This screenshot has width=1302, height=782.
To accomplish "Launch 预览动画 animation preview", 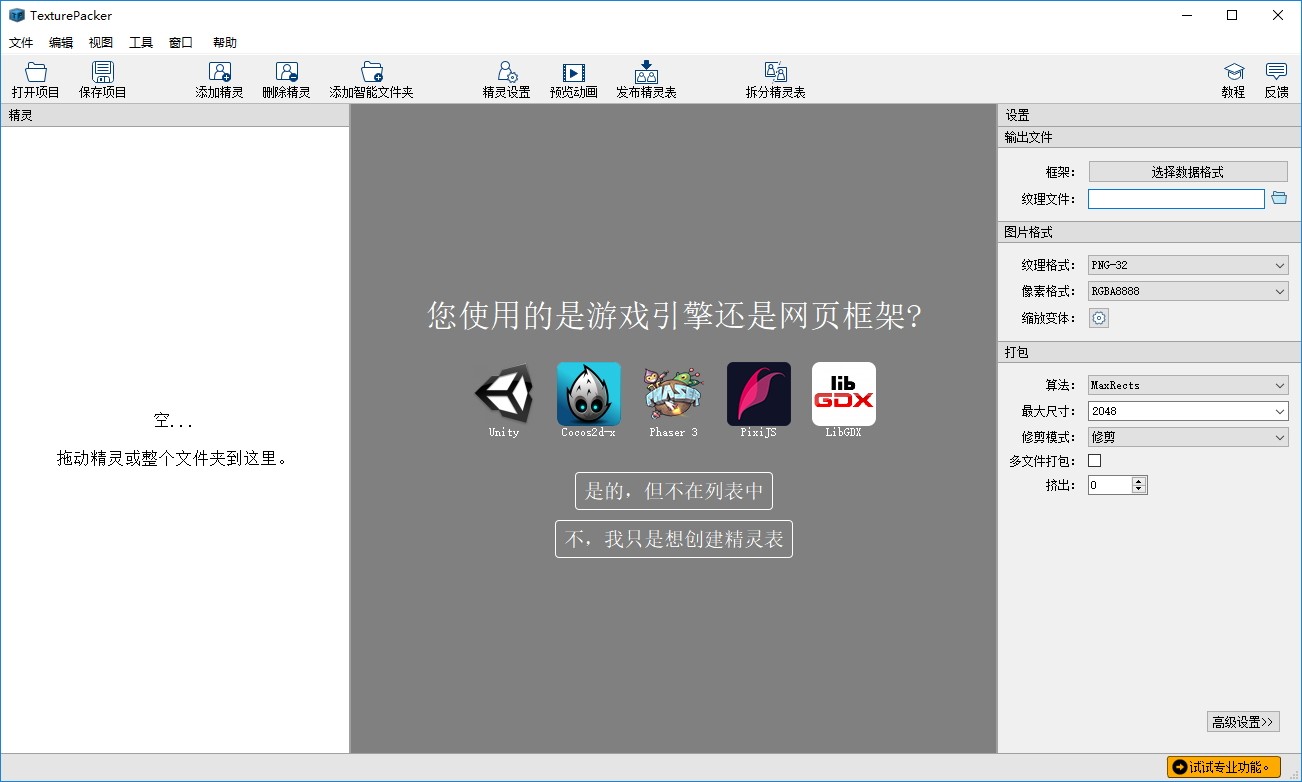I will click(x=574, y=80).
